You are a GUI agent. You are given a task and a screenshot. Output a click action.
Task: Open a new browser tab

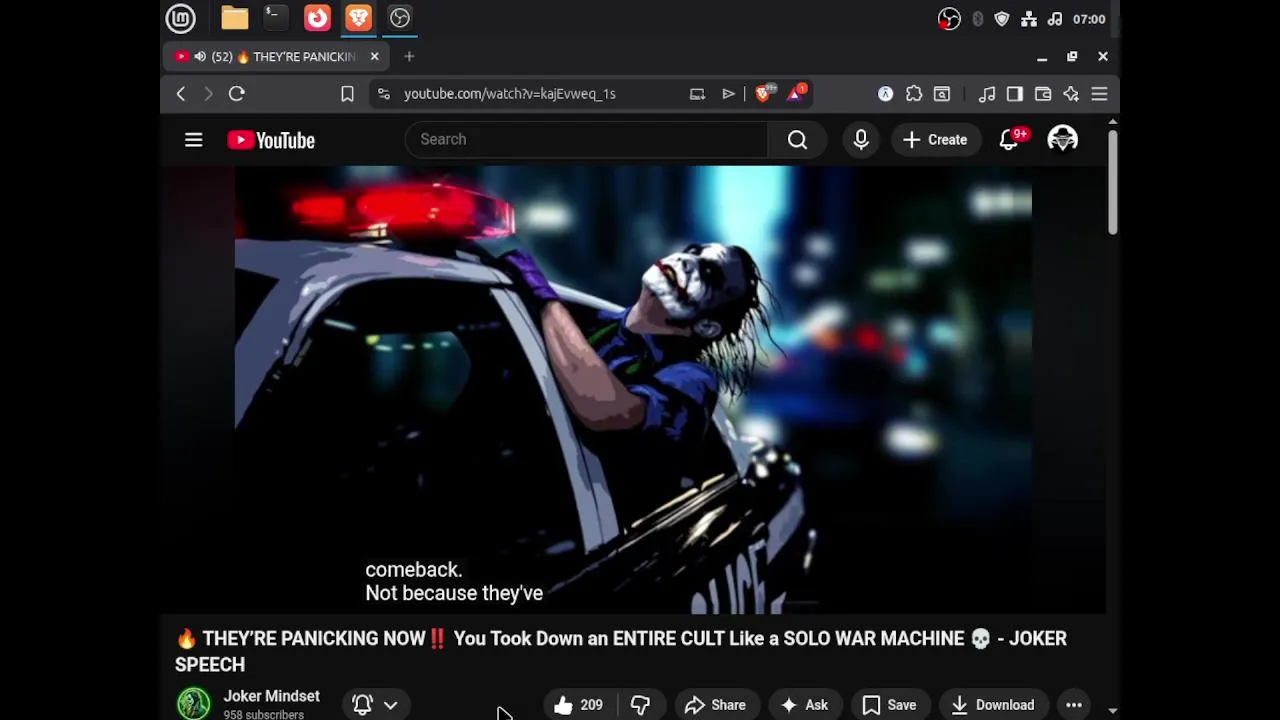[x=409, y=57]
